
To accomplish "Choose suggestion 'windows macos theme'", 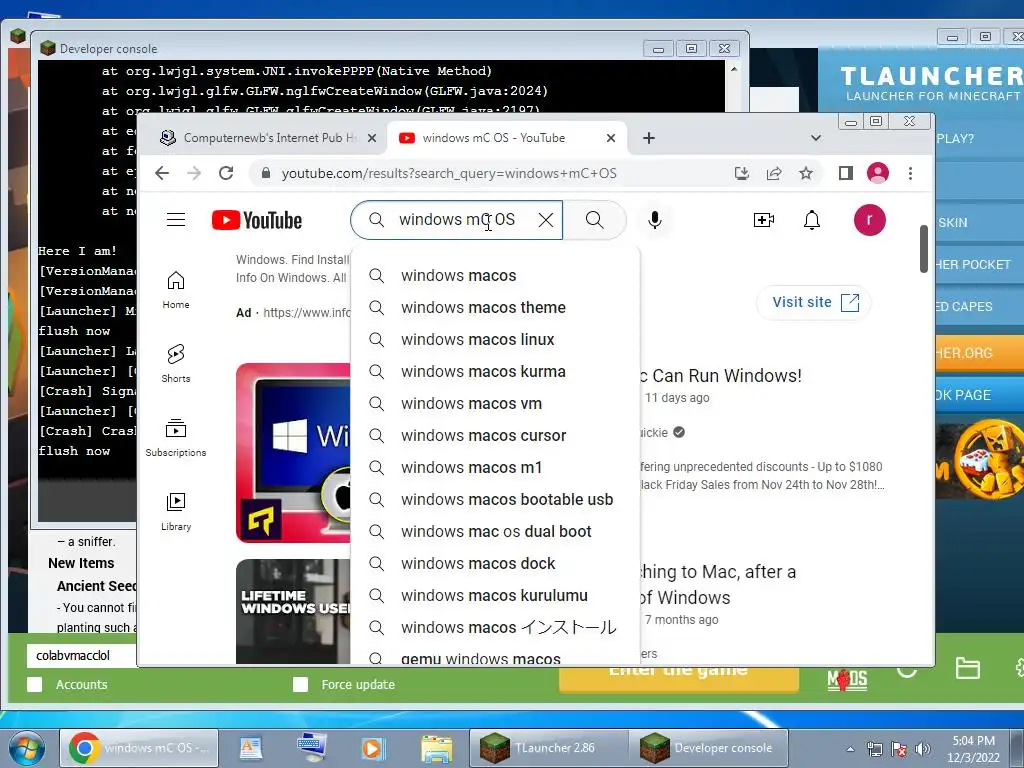I will pyautogui.click(x=495, y=308).
